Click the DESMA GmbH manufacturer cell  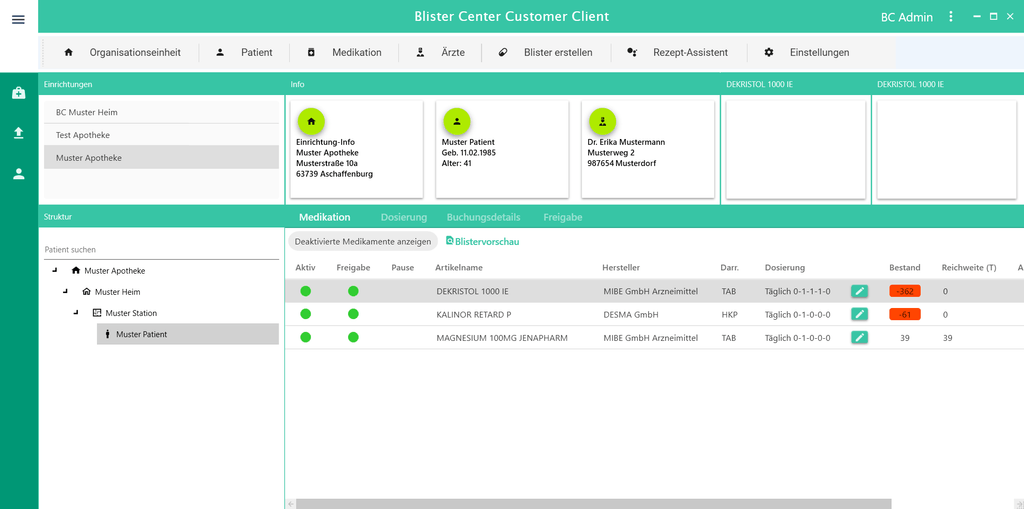[x=631, y=314]
